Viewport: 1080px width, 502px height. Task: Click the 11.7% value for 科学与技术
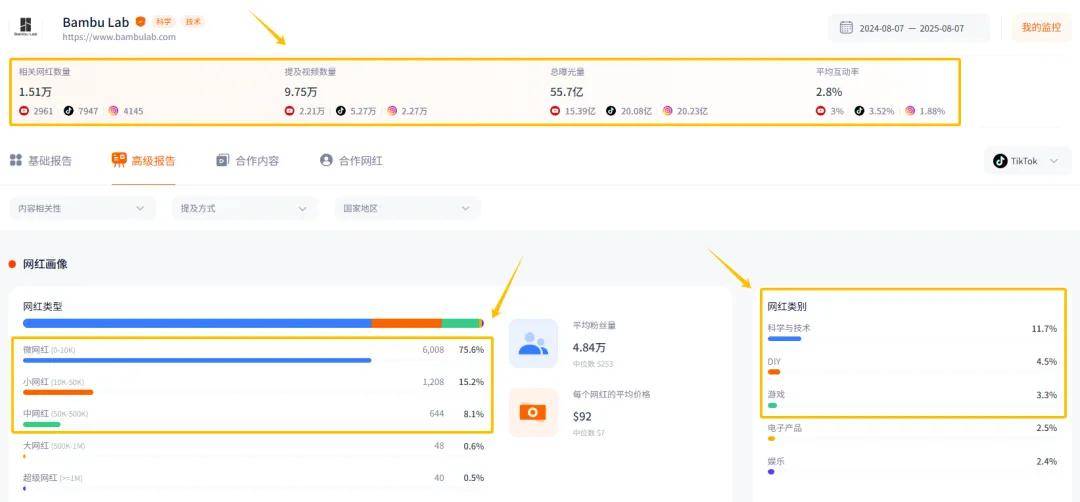coord(1044,328)
